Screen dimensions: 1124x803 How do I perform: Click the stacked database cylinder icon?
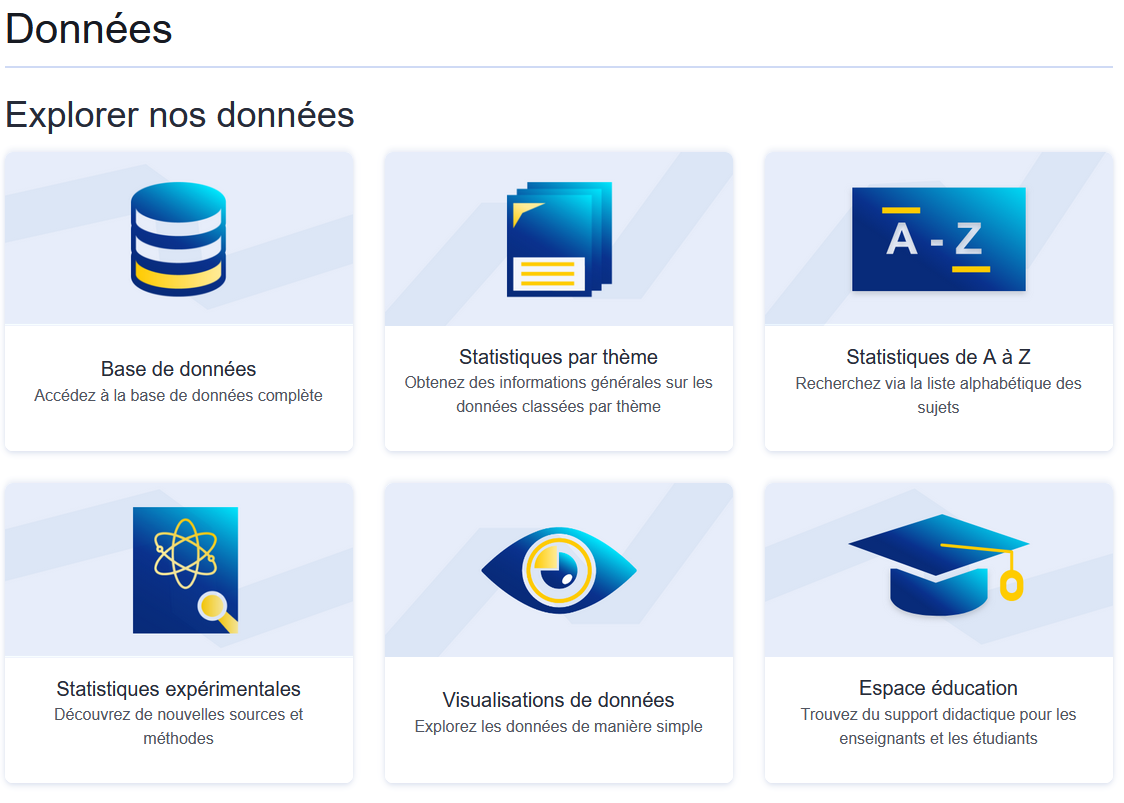tap(178, 239)
